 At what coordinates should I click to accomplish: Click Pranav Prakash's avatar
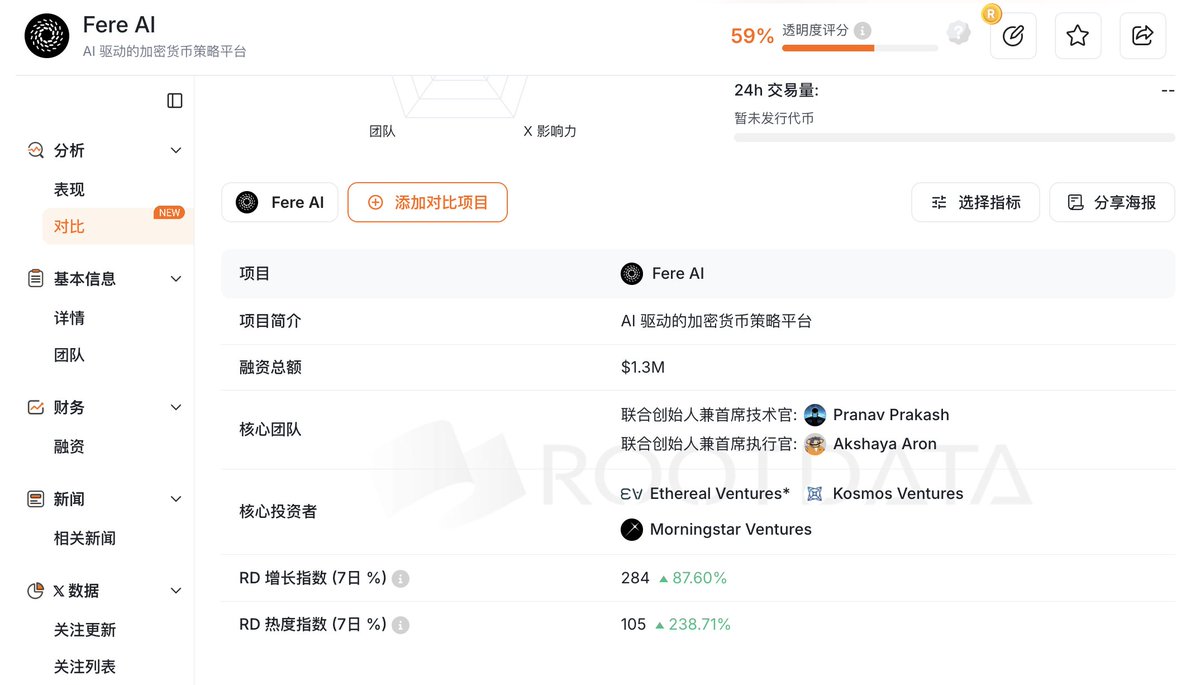point(815,415)
